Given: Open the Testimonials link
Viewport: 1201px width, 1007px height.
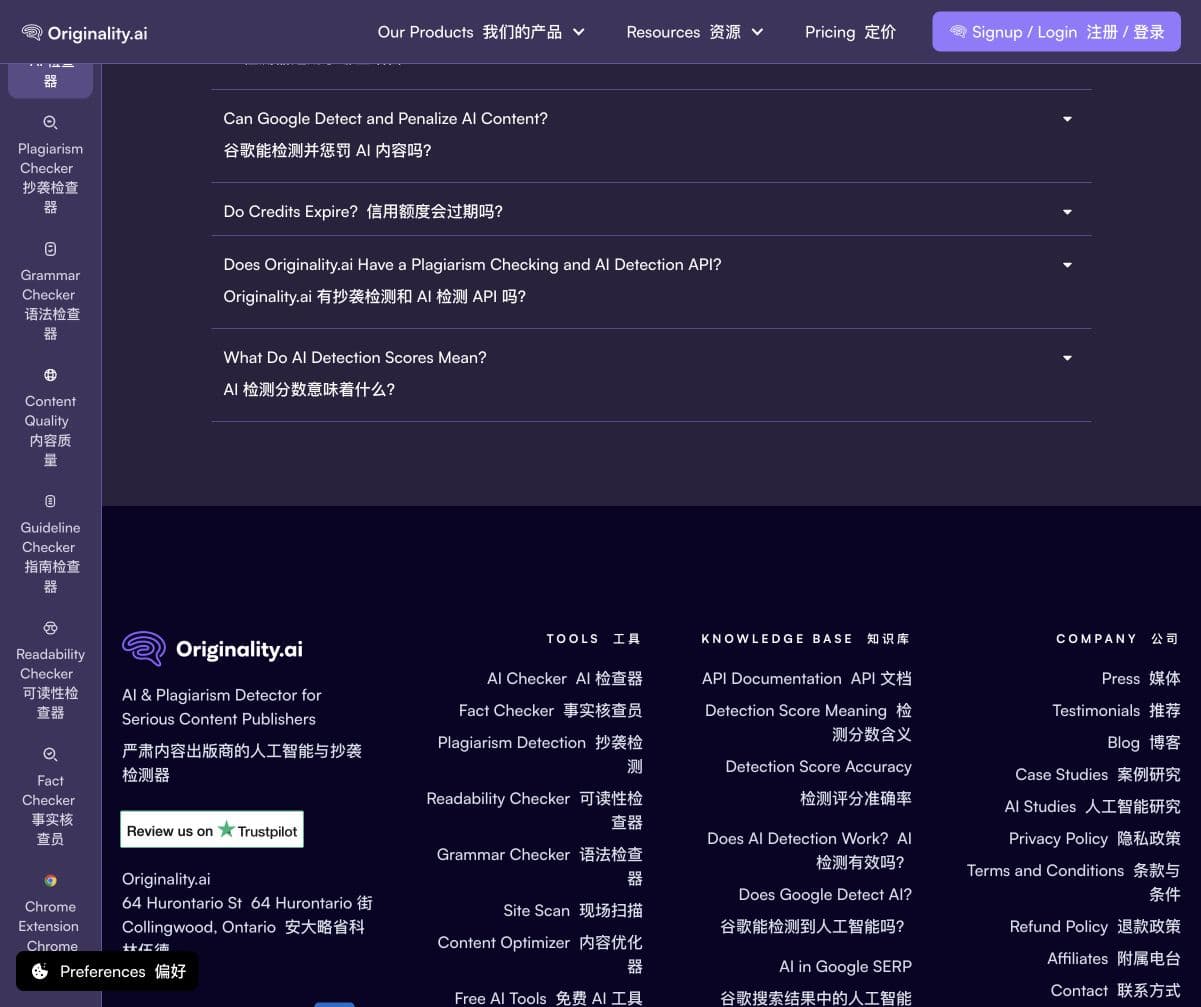Looking at the screenshot, I should pyautogui.click(x=1116, y=710).
